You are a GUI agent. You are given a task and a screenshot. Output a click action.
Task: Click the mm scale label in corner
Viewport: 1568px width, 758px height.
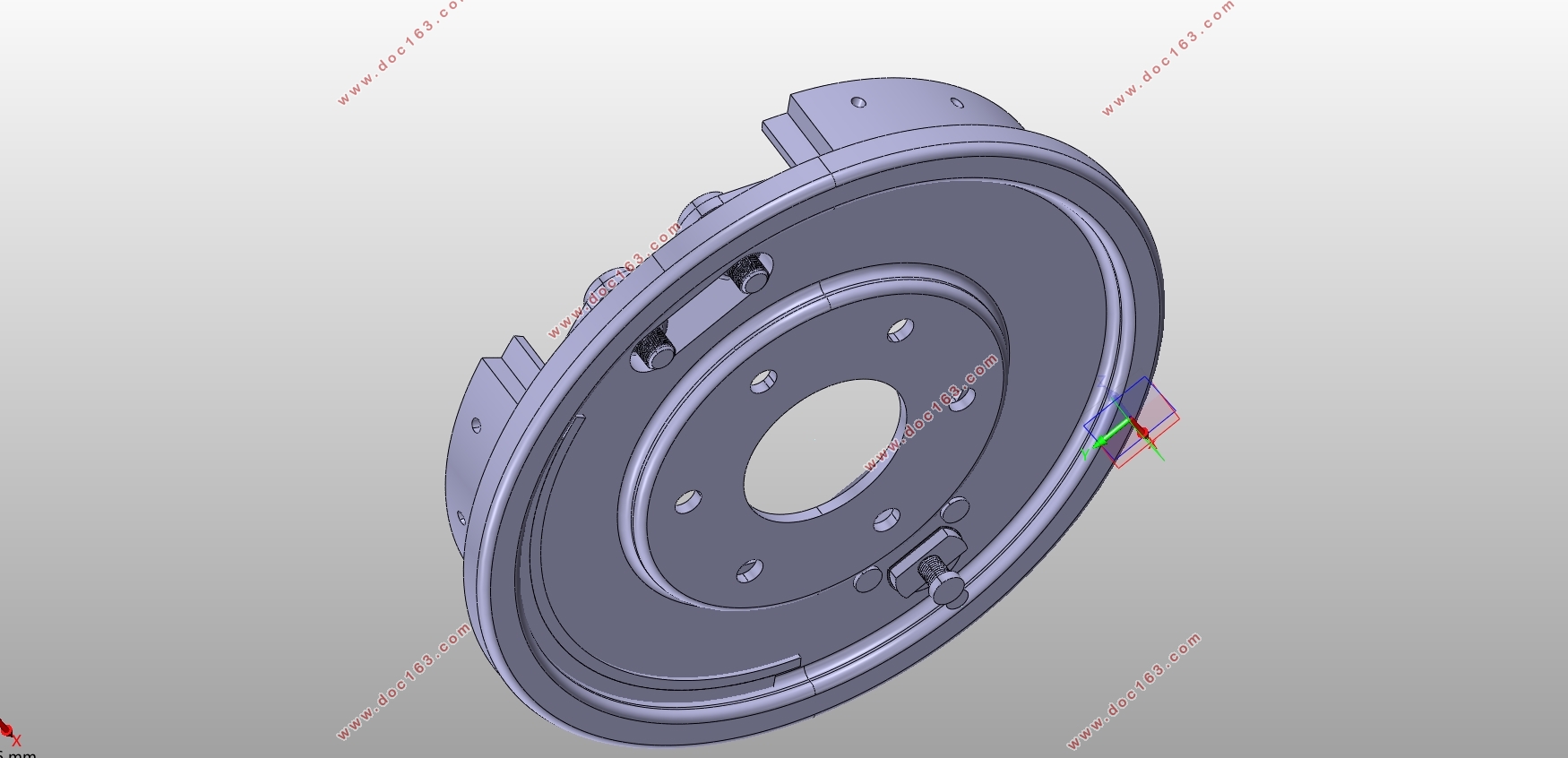(18, 754)
